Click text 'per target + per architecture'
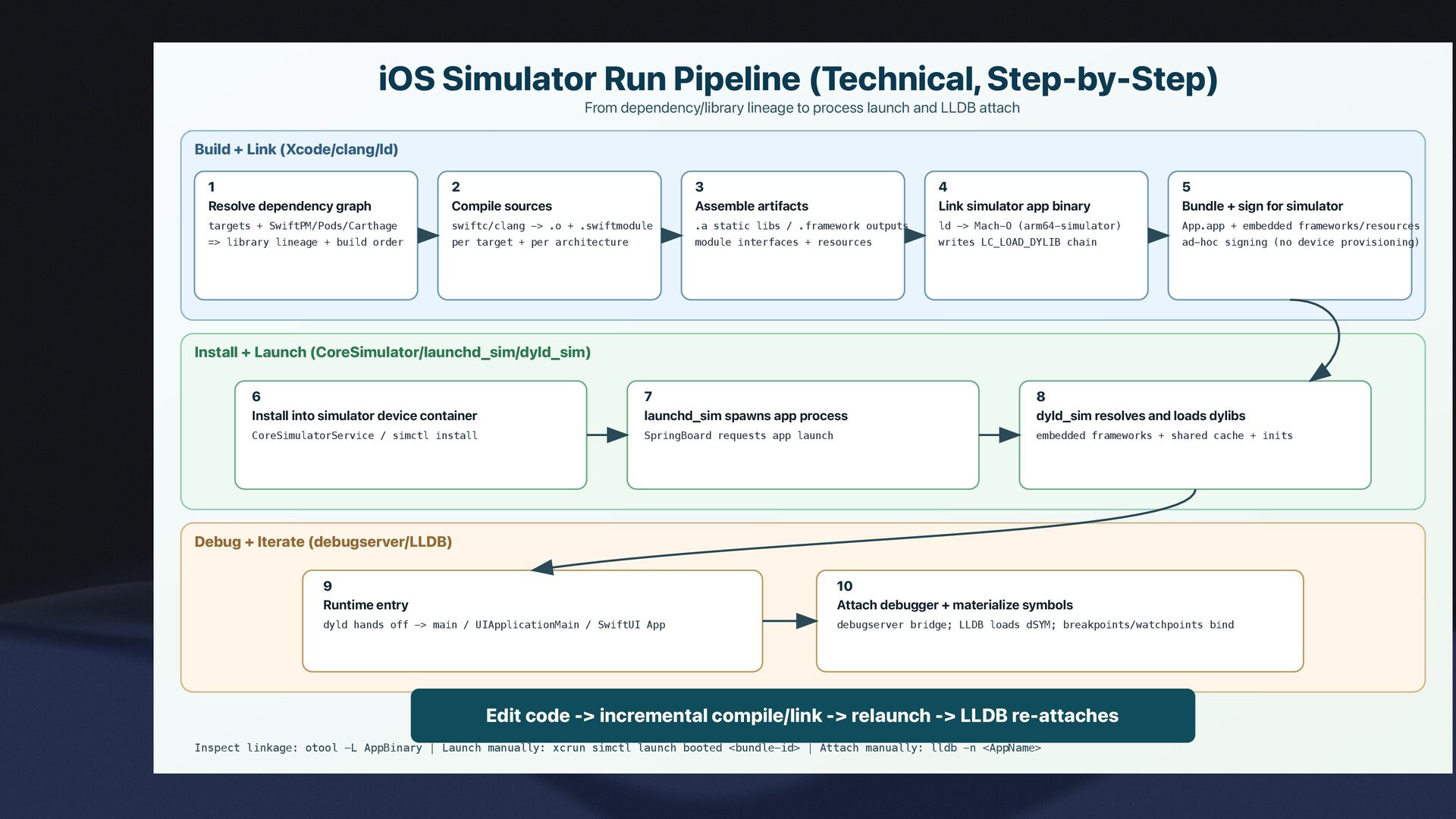 click(x=540, y=243)
